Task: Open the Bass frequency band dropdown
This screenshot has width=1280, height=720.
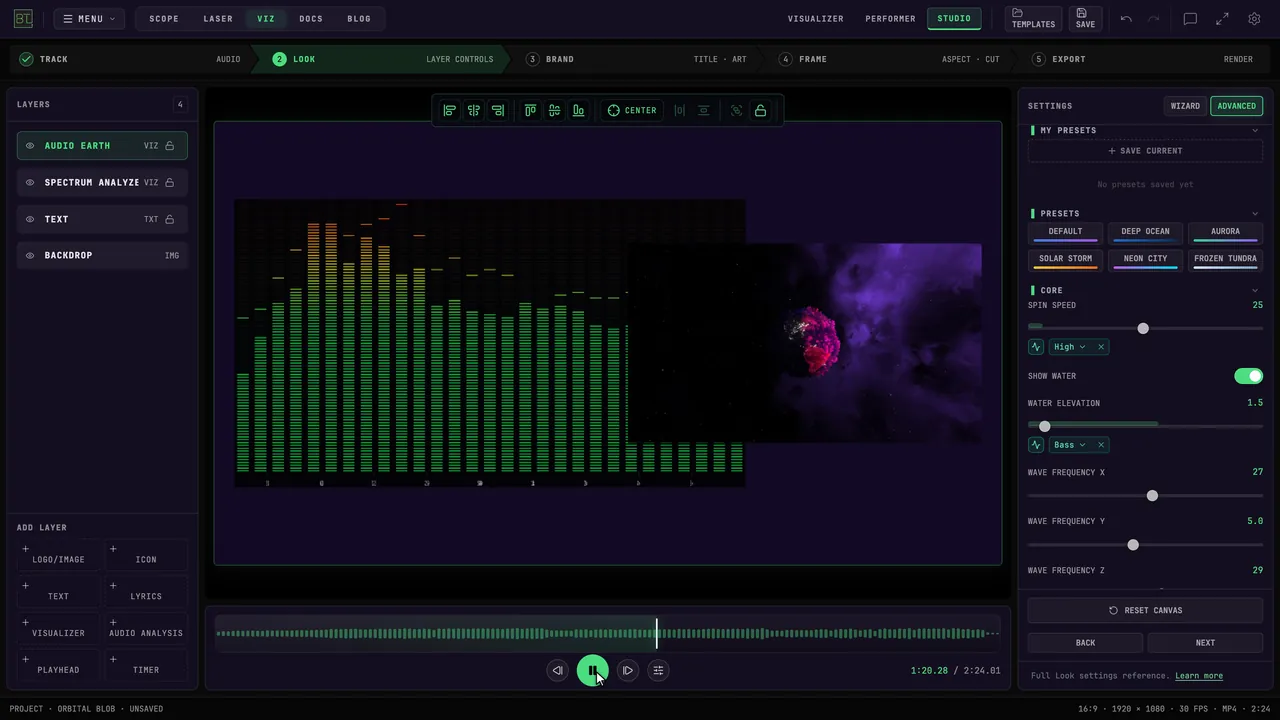Action: [1069, 445]
